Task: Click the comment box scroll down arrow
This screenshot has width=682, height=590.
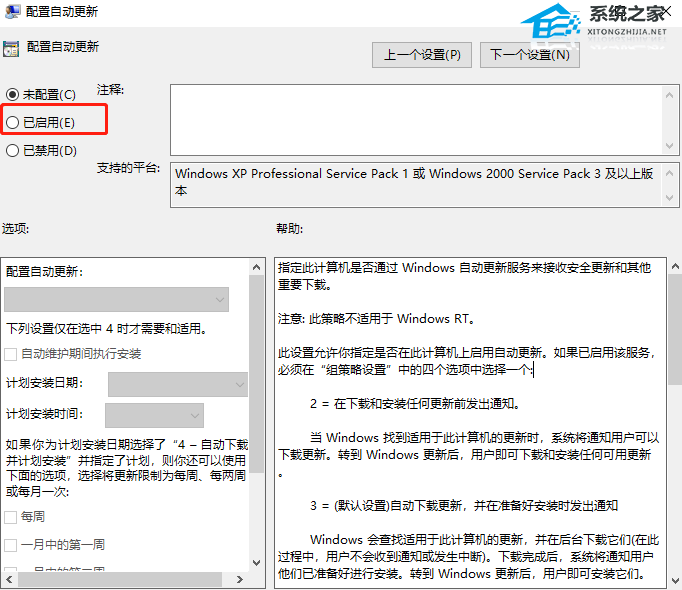Action: [669, 146]
